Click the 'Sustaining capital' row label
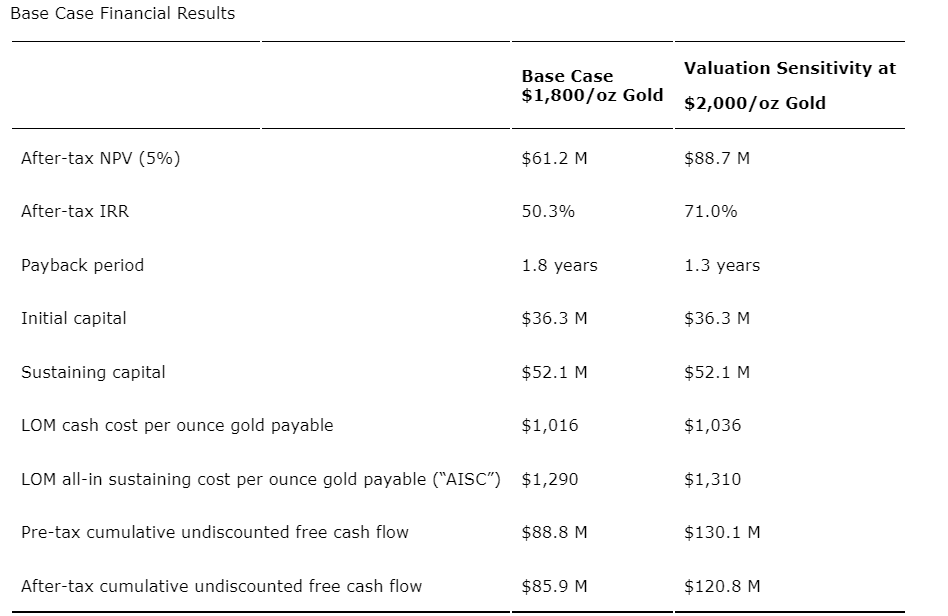 pyautogui.click(x=93, y=372)
